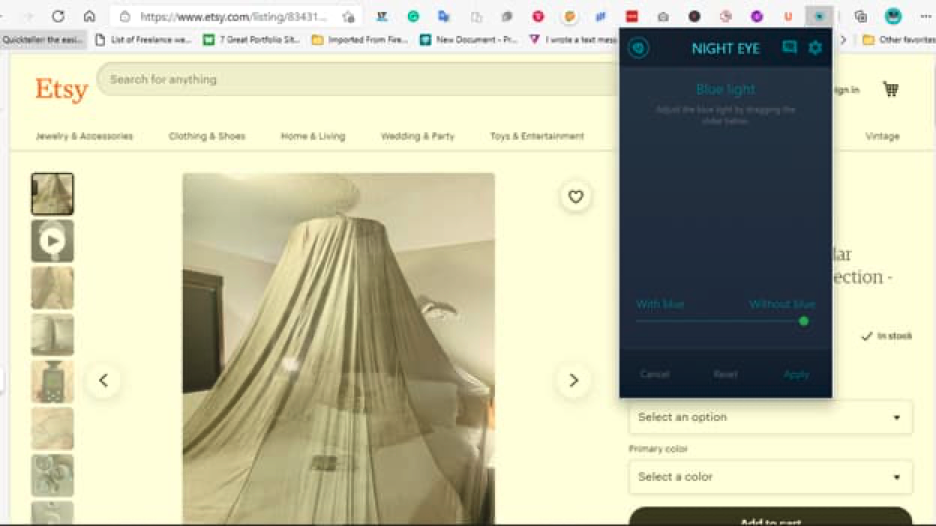Open '7 Great Portfolio Sit...' bookmark
Image resolution: width=936 pixels, height=526 pixels.
[251, 39]
